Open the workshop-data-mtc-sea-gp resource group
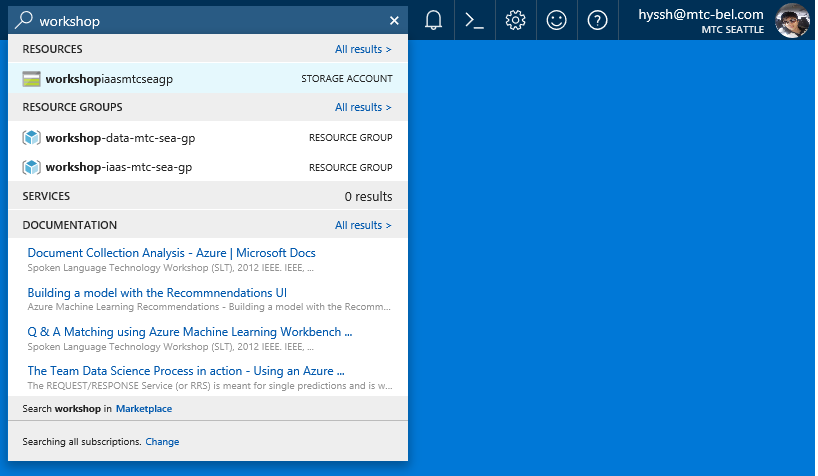 click(208, 138)
